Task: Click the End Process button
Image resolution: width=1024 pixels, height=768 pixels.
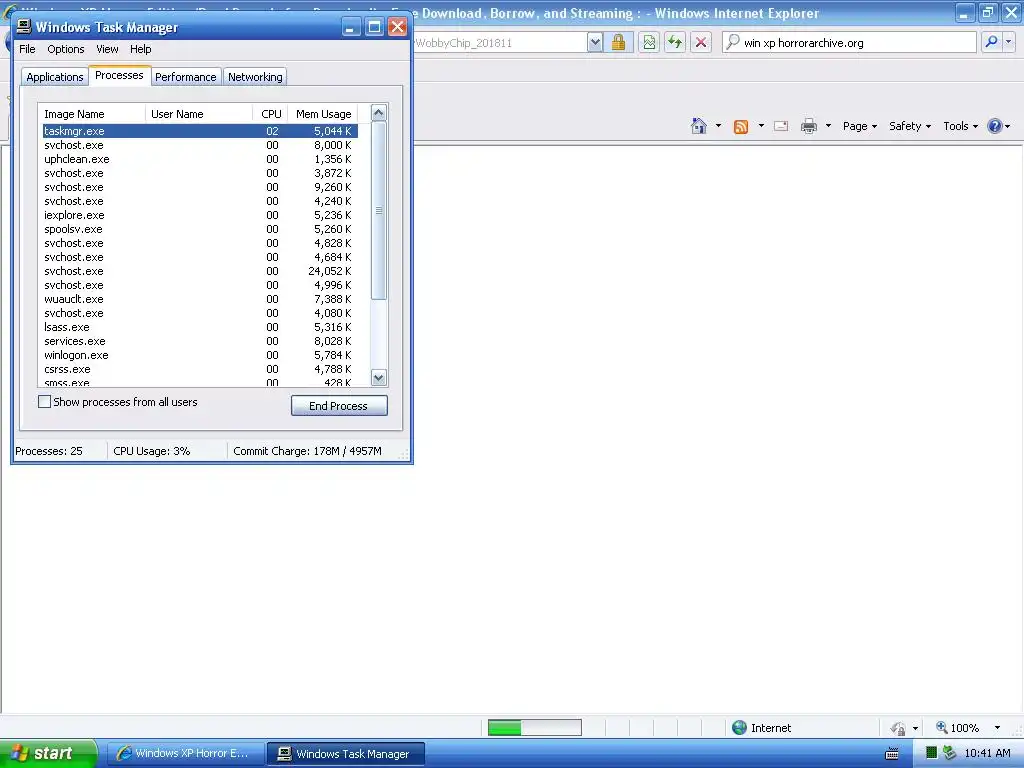Action: coord(339,406)
